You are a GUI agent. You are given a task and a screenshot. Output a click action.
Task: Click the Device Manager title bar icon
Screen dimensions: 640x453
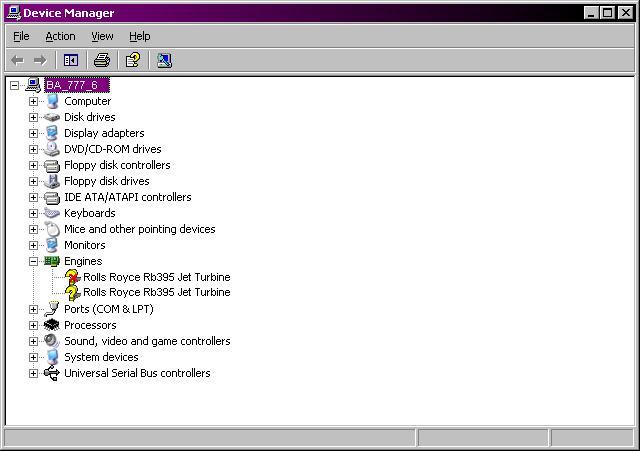(x=14, y=13)
